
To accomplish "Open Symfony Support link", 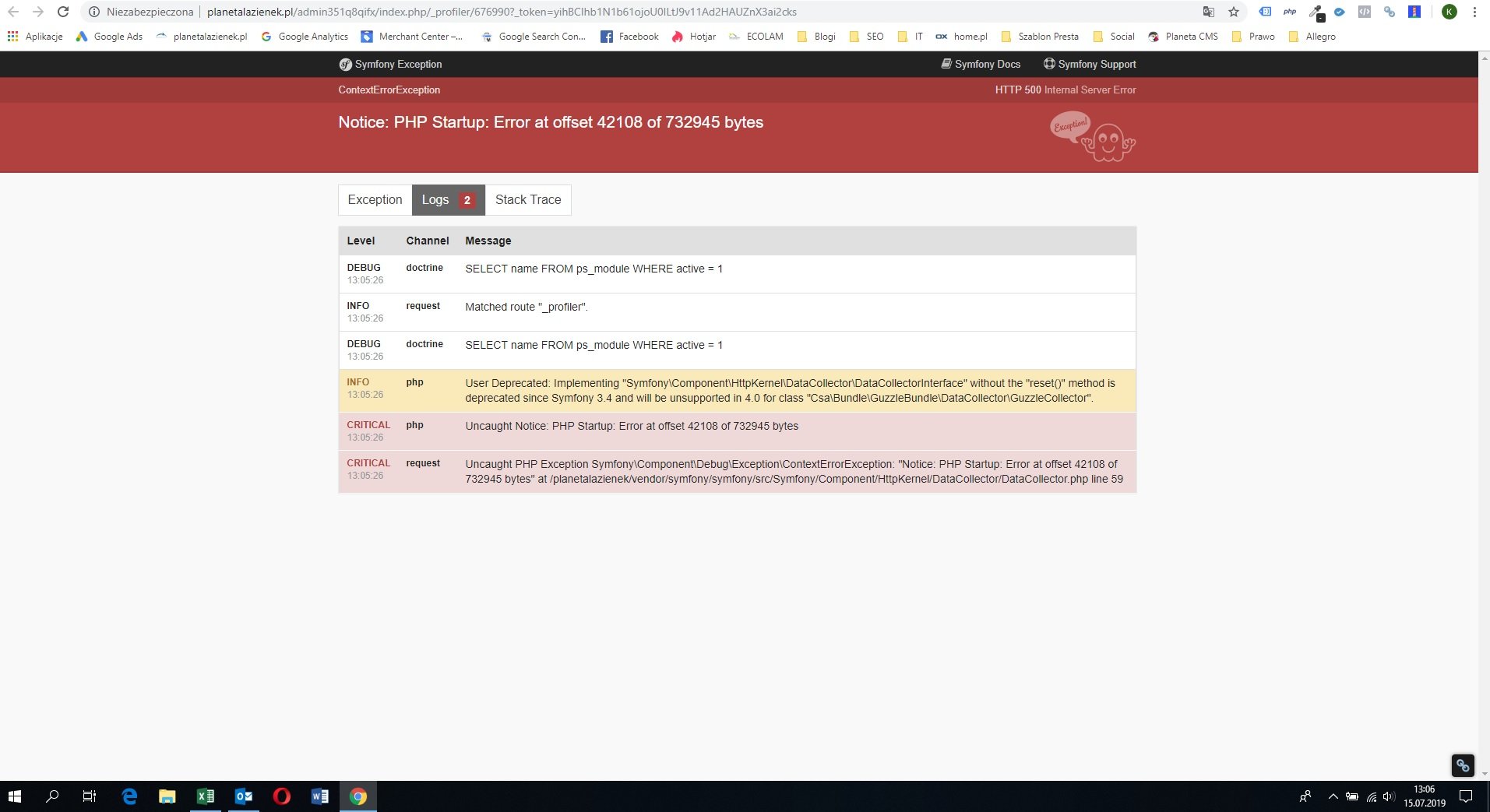I will [x=1090, y=64].
